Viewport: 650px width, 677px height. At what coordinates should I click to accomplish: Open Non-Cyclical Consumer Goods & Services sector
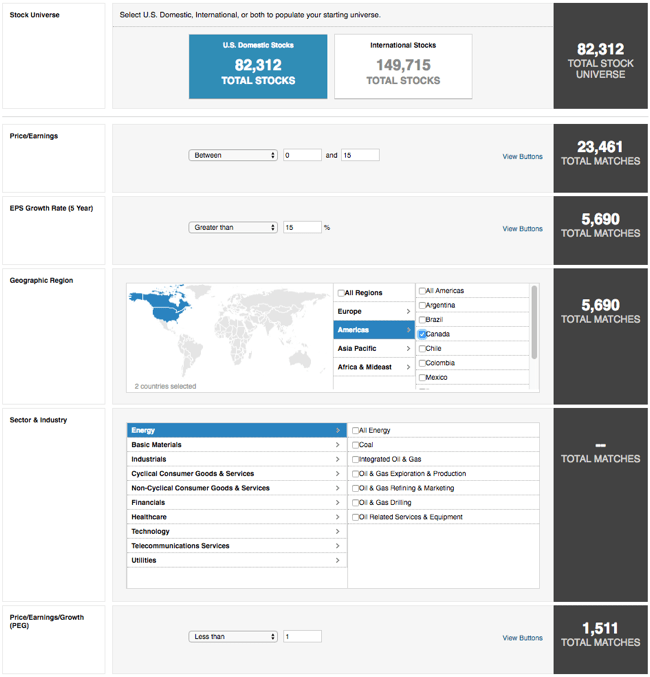pyautogui.click(x=237, y=488)
